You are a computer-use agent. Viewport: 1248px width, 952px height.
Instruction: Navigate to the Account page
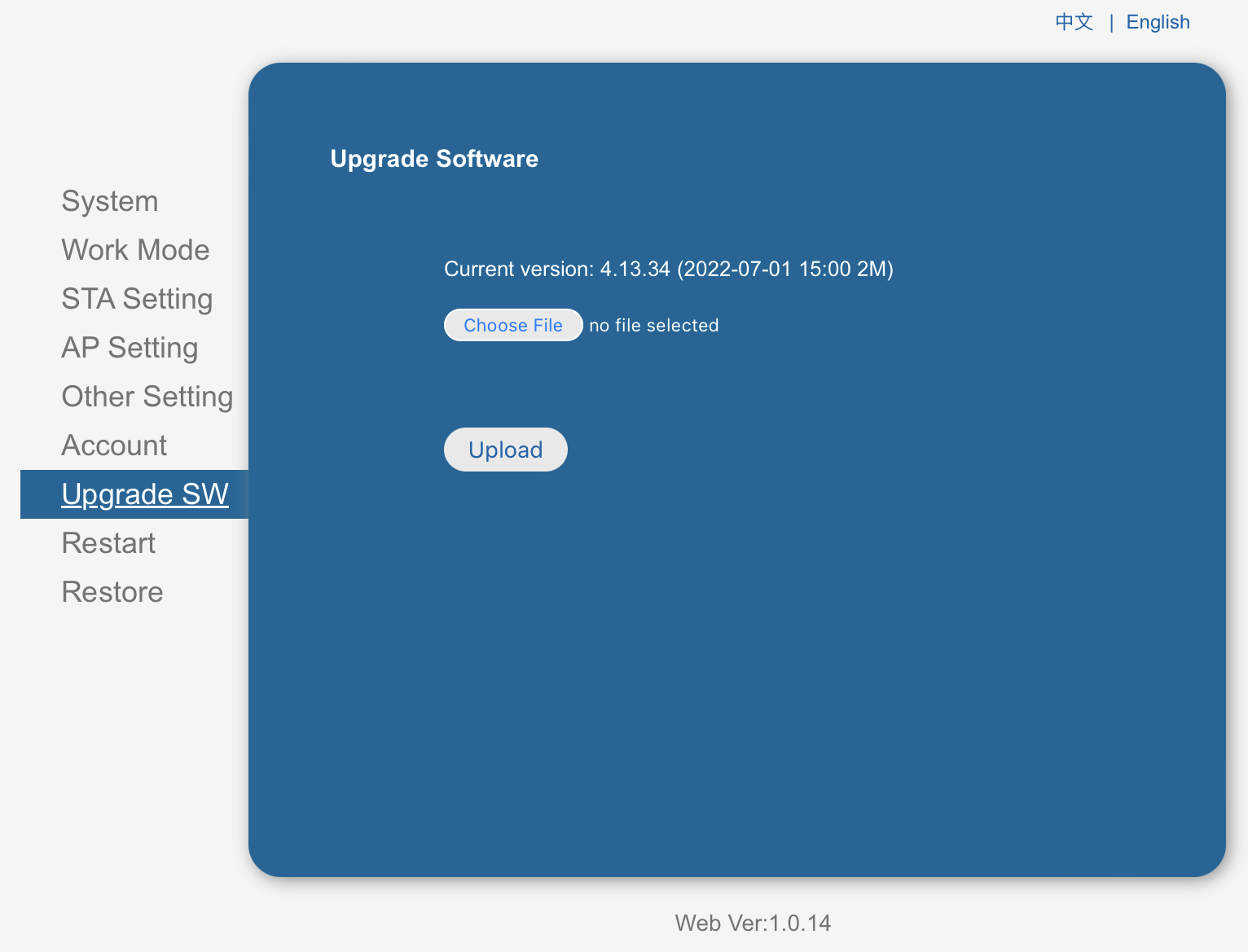click(114, 445)
